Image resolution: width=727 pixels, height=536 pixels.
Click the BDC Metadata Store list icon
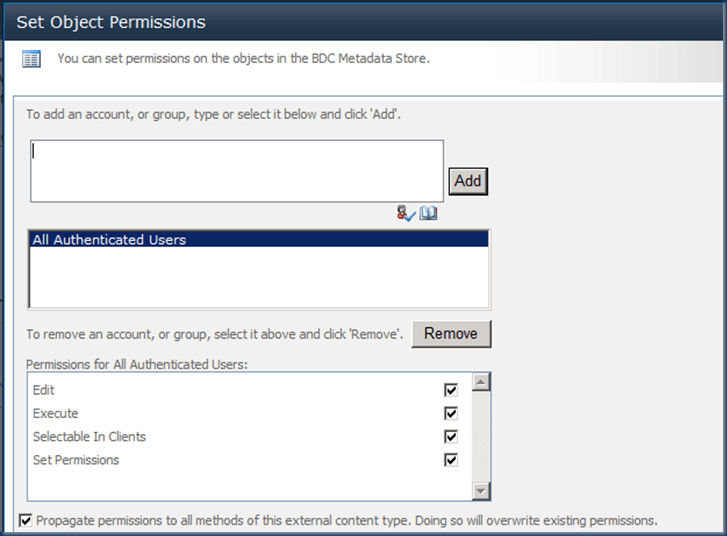point(32,59)
